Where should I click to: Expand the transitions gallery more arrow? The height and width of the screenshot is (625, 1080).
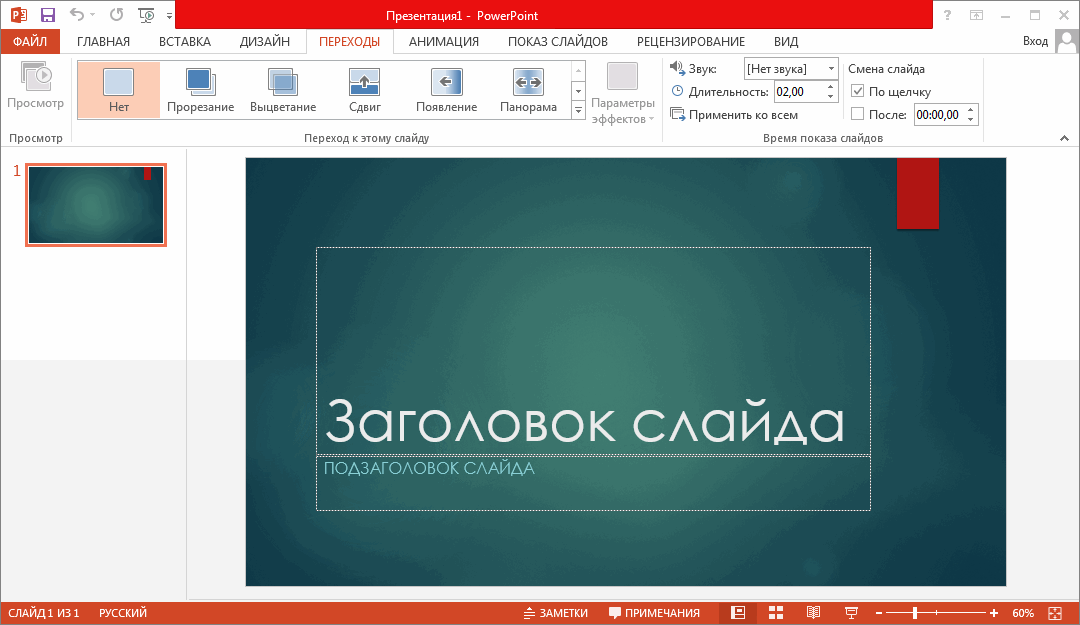pos(577,110)
